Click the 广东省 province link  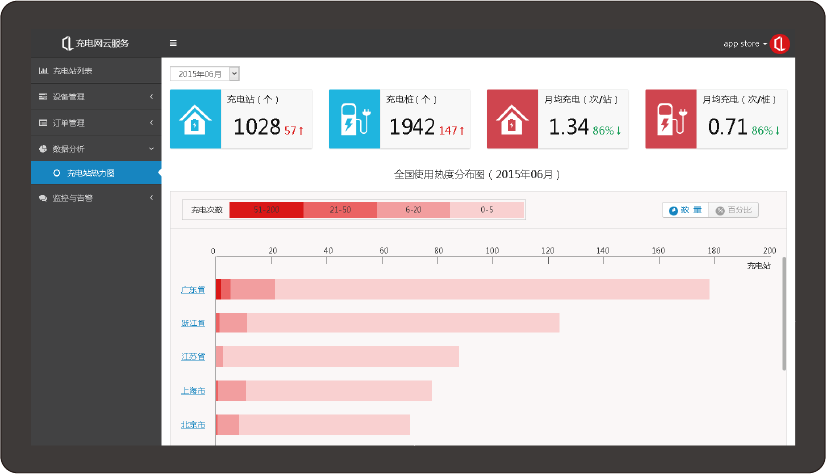tap(193, 290)
